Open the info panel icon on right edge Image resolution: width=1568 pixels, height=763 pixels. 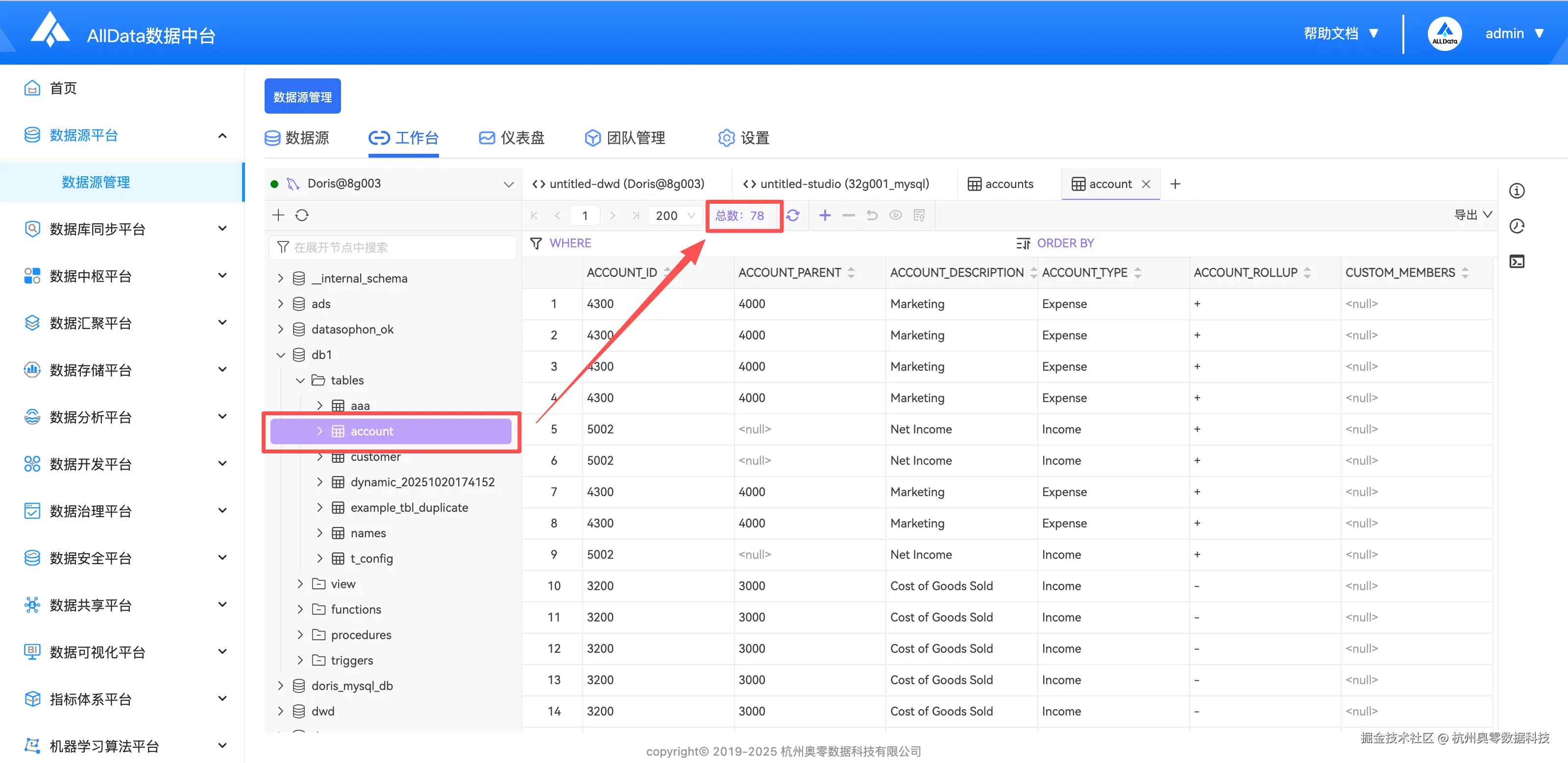(x=1516, y=191)
